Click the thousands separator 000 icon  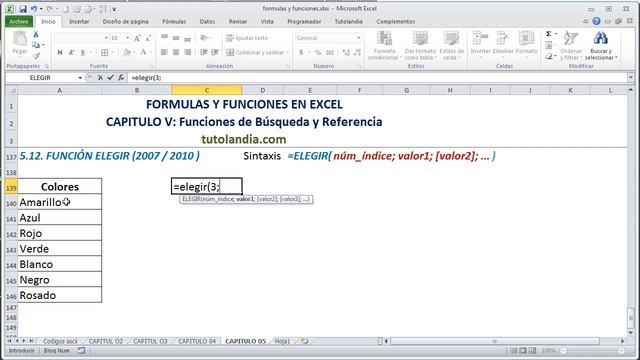point(330,52)
